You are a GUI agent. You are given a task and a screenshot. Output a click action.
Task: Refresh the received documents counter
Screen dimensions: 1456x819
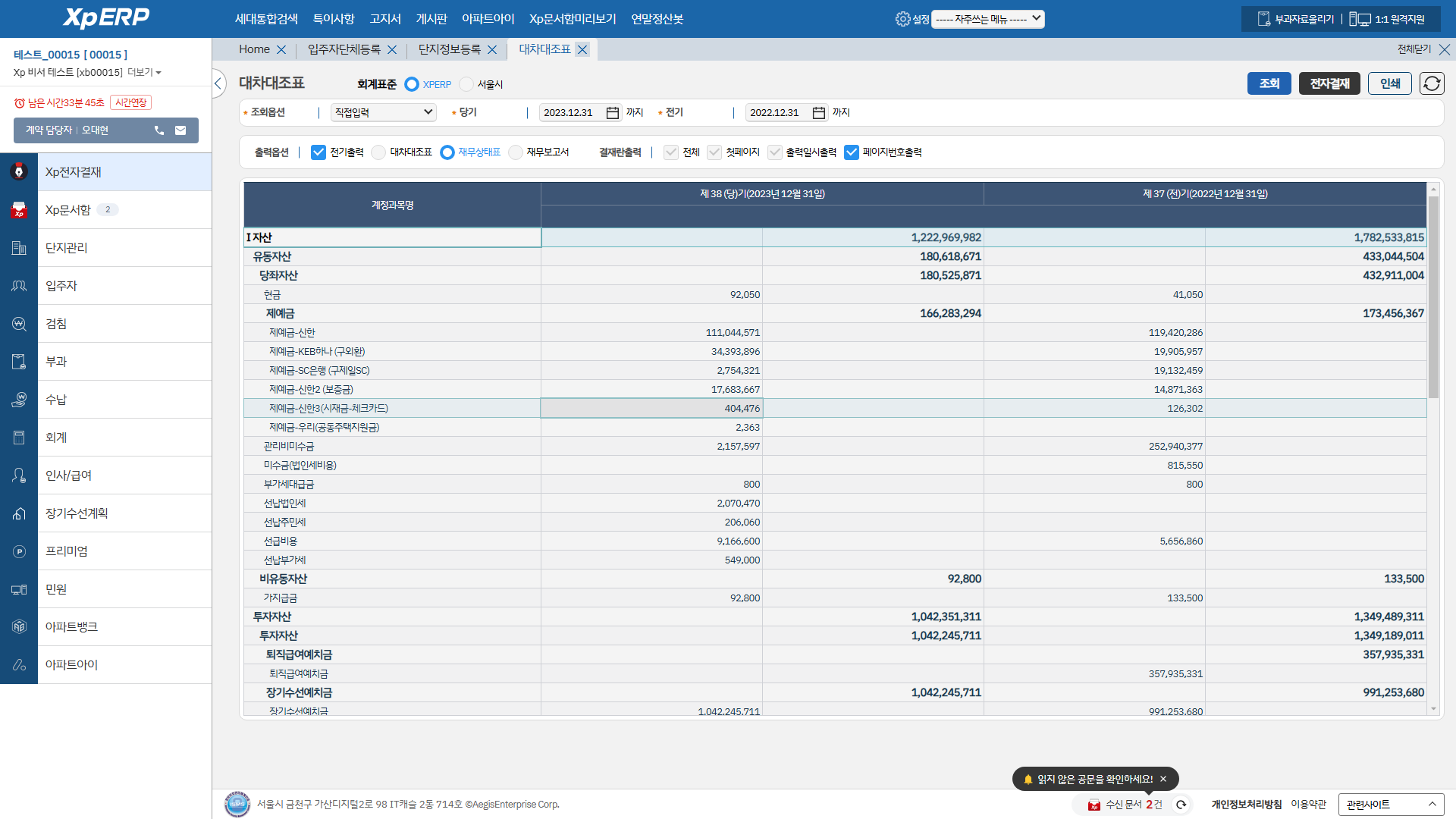point(1181,805)
